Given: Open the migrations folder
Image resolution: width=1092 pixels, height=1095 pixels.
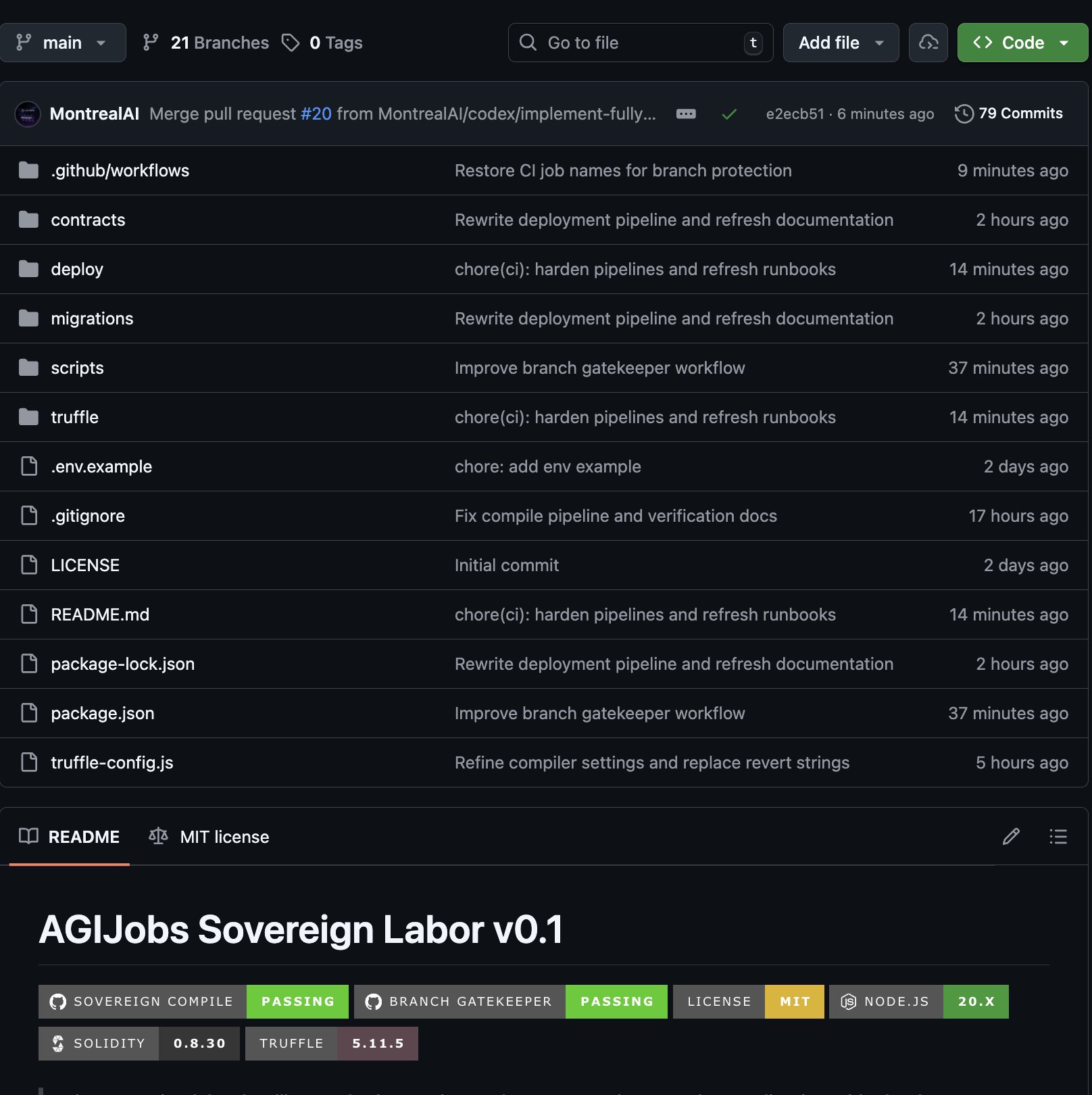Looking at the screenshot, I should click(x=92, y=318).
